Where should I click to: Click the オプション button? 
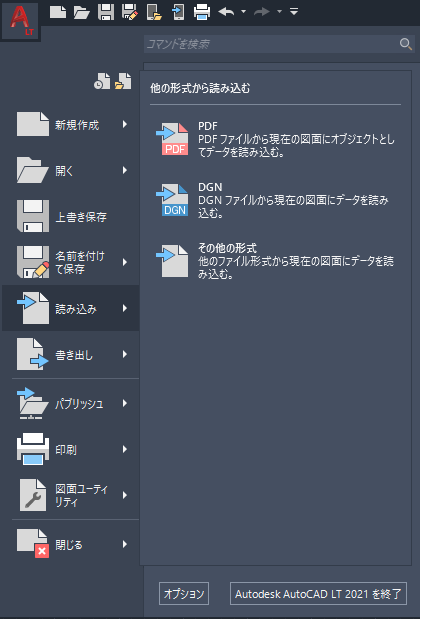coord(184,594)
